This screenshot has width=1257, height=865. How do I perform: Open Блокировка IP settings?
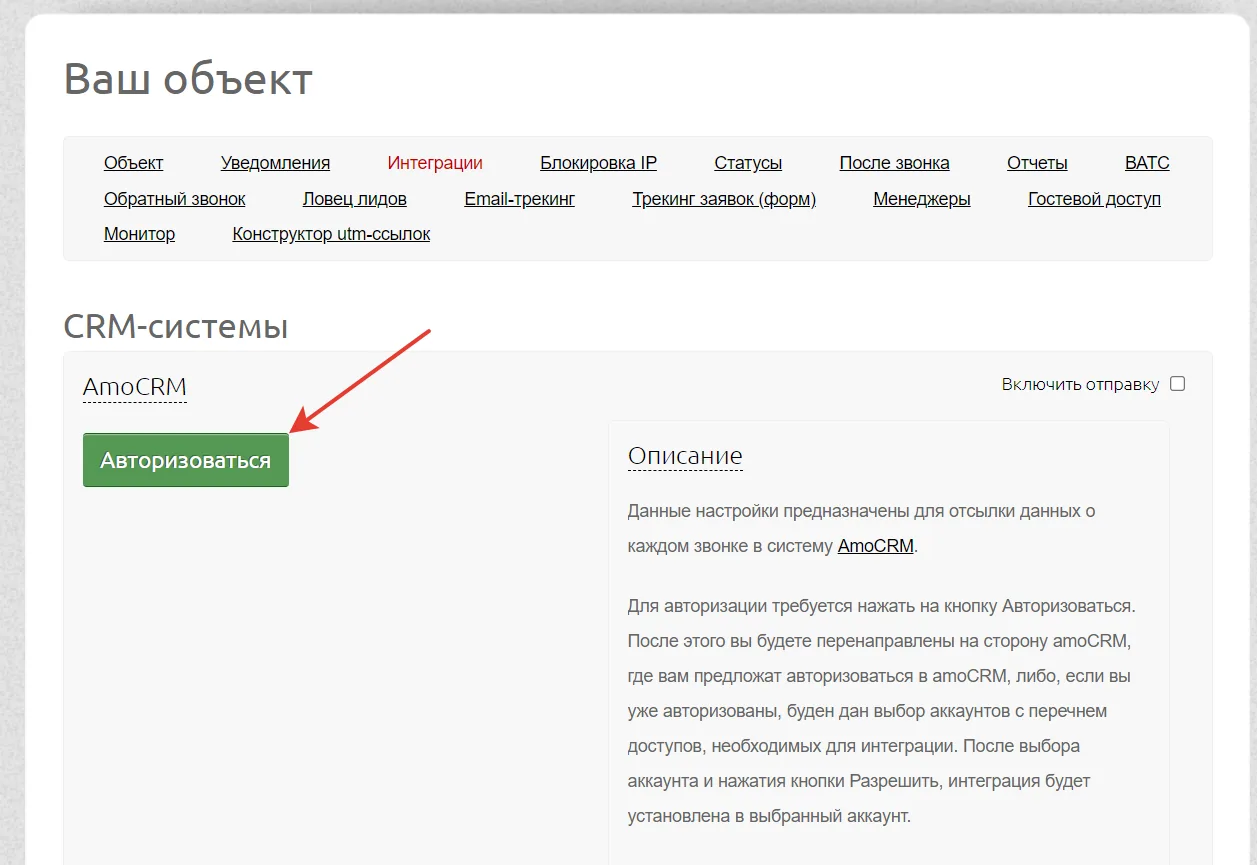click(598, 163)
